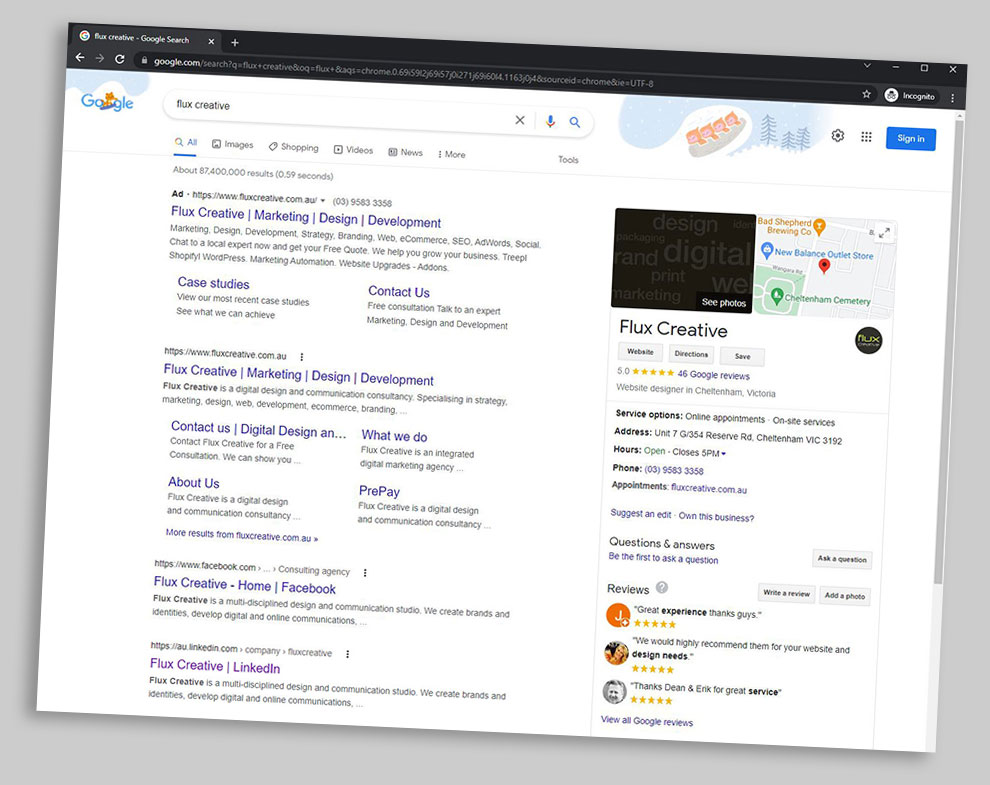This screenshot has width=990, height=785.
Task: Open the Case studies sitelink
Action: click(x=213, y=283)
